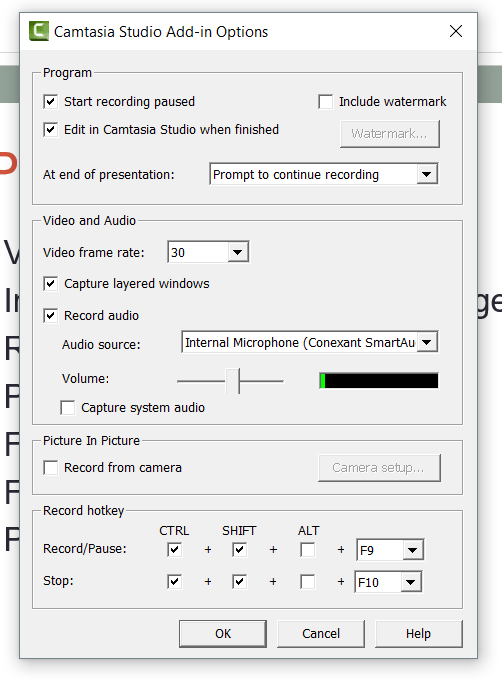Click the Video frame rate label
Image resolution: width=502 pixels, height=684 pixels.
coord(94,253)
